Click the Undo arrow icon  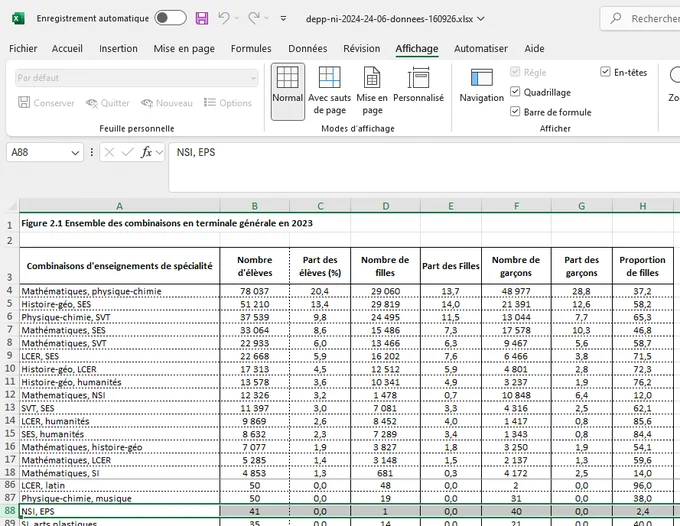[x=224, y=18]
